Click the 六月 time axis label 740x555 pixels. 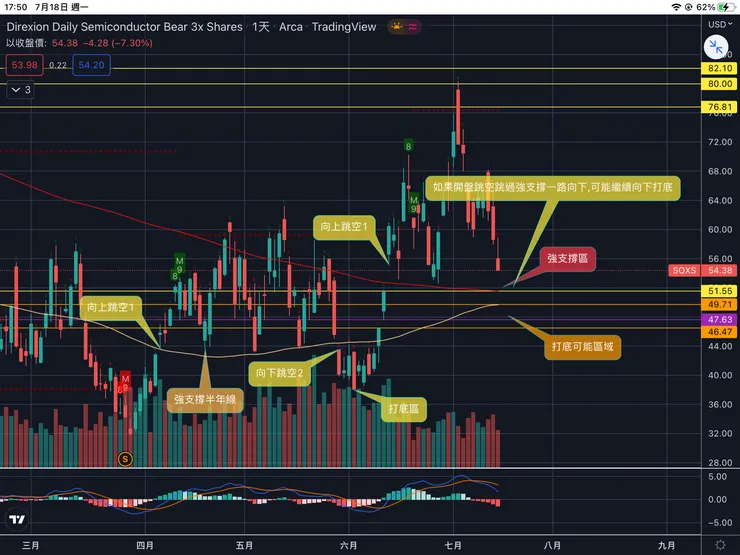(349, 546)
